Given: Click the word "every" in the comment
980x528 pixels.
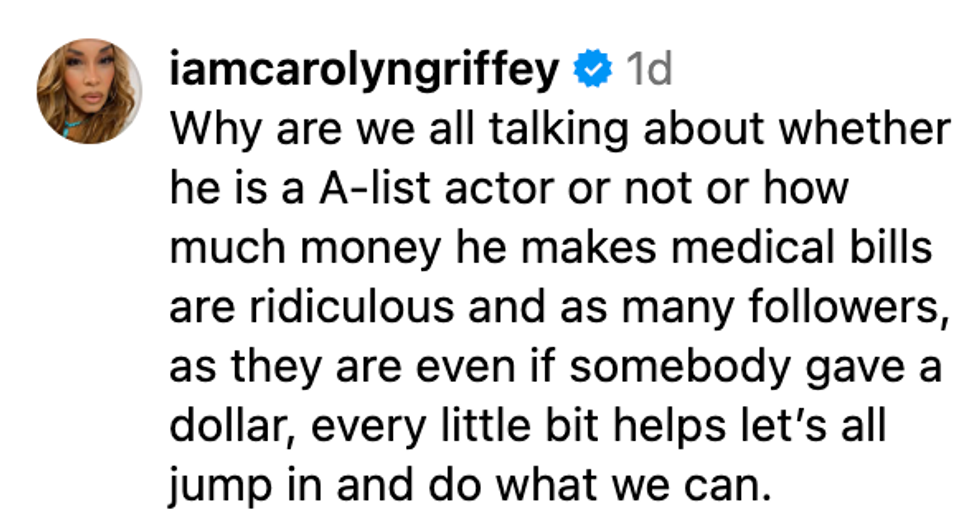Looking at the screenshot, I should (356, 425).
